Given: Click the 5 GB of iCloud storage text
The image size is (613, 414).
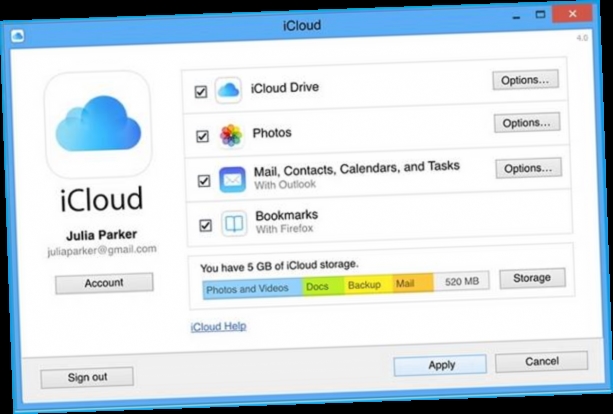Looking at the screenshot, I should pyautogui.click(x=279, y=266).
